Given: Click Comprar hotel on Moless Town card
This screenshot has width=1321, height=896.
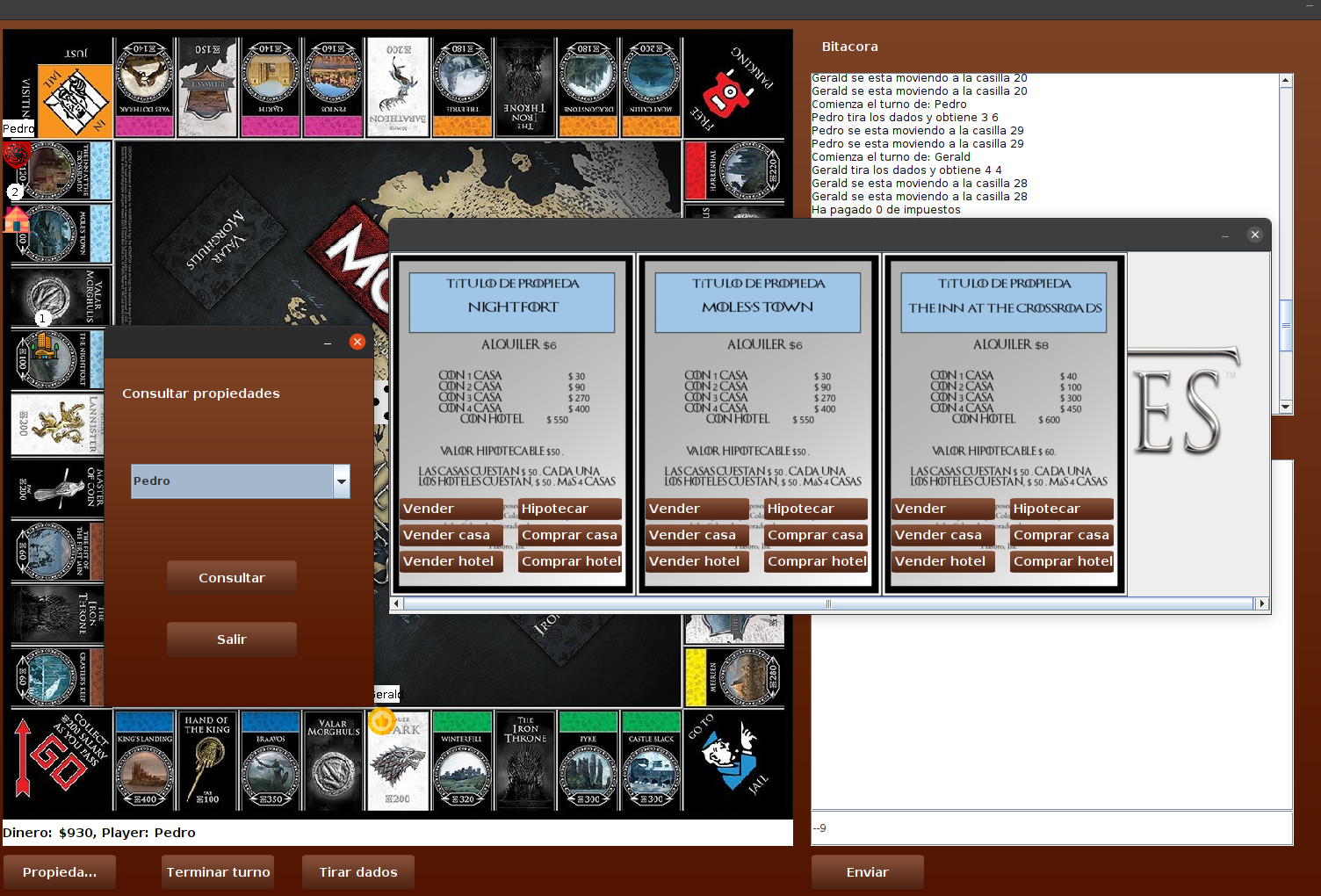Looking at the screenshot, I should pyautogui.click(x=816, y=561).
